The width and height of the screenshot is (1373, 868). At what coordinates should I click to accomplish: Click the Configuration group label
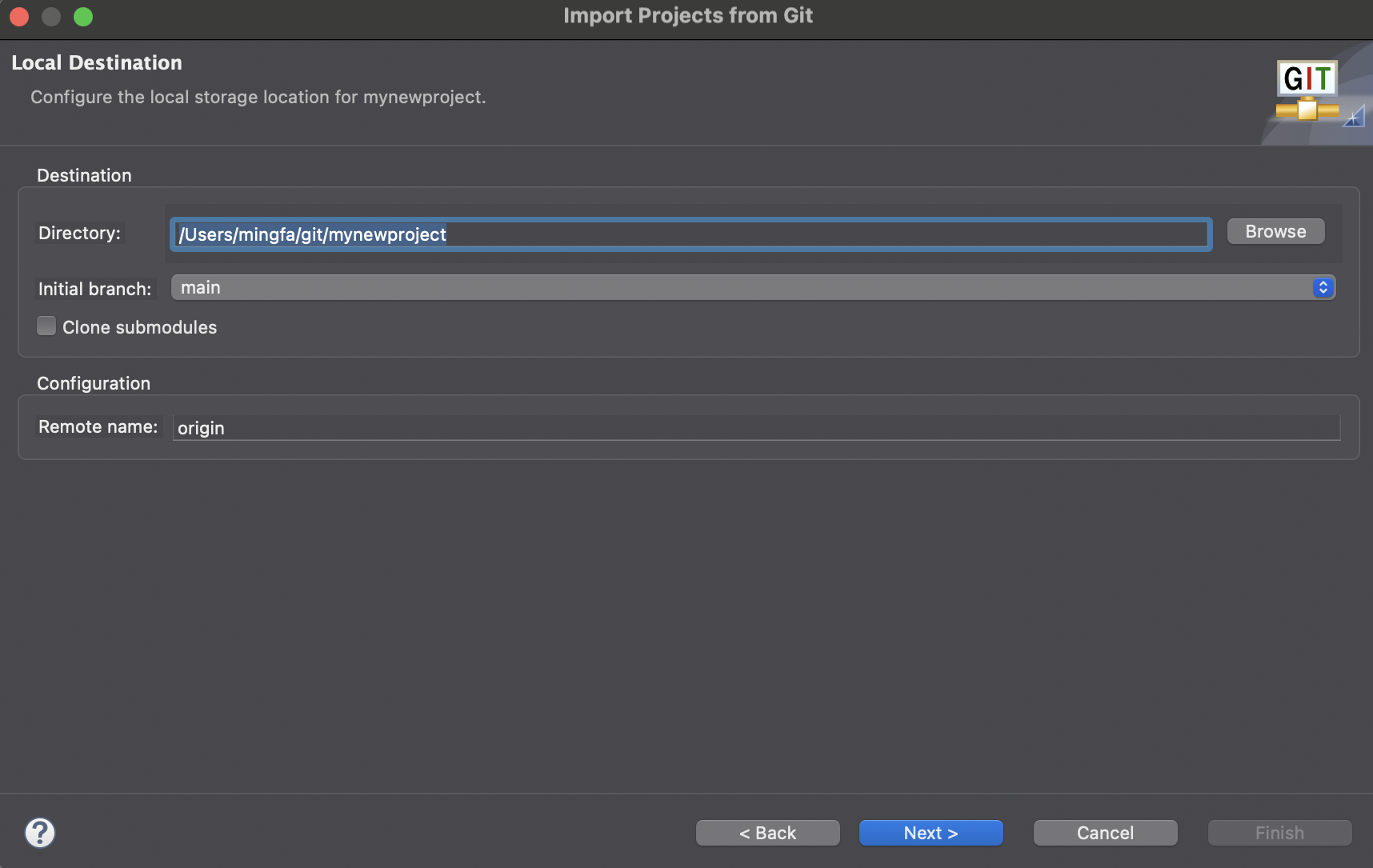point(94,383)
